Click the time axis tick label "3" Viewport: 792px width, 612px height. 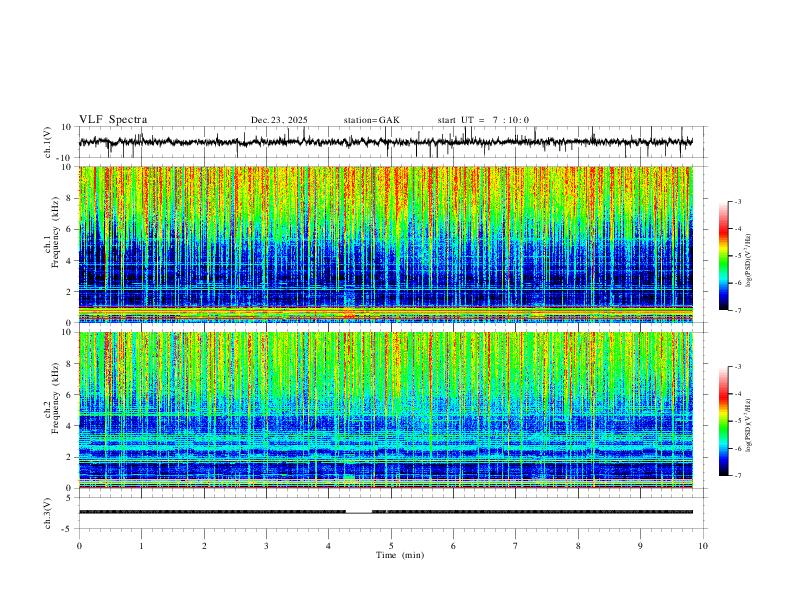tap(266, 546)
